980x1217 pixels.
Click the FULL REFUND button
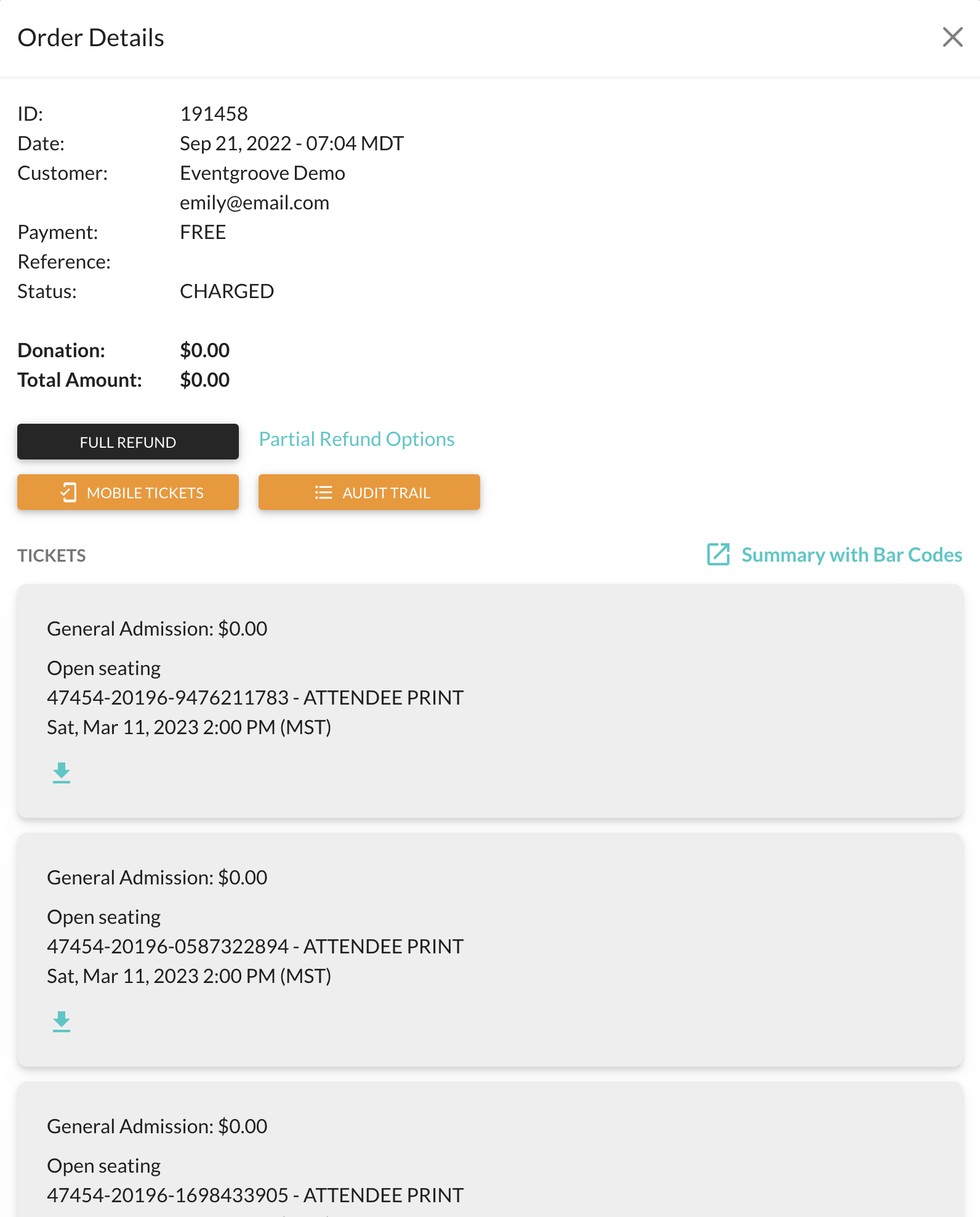(x=128, y=442)
